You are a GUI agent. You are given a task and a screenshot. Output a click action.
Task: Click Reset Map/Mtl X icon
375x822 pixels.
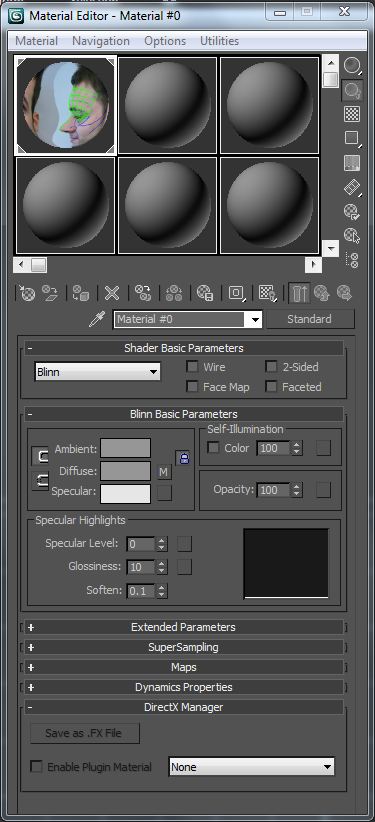[112, 293]
